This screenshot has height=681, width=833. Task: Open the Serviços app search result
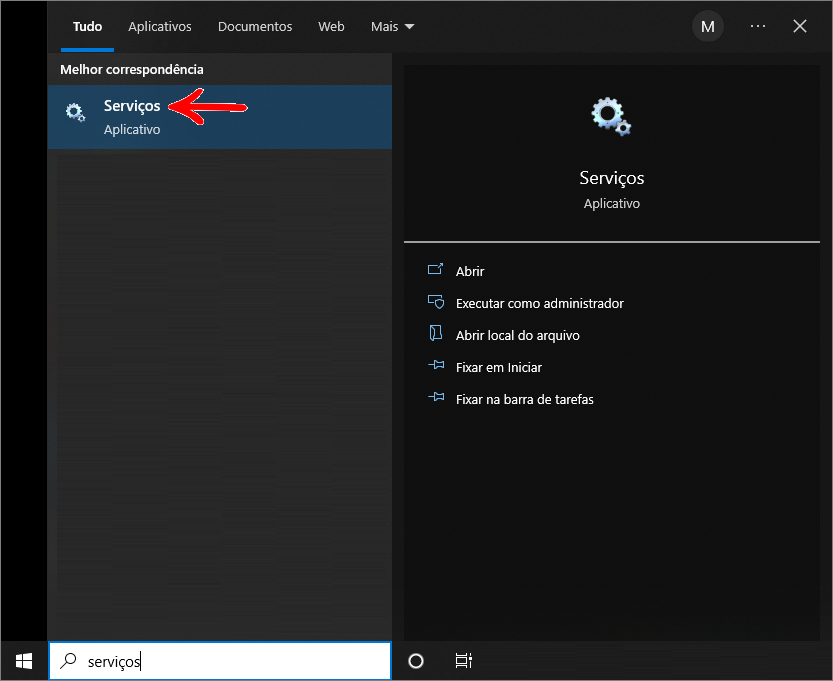click(219, 117)
